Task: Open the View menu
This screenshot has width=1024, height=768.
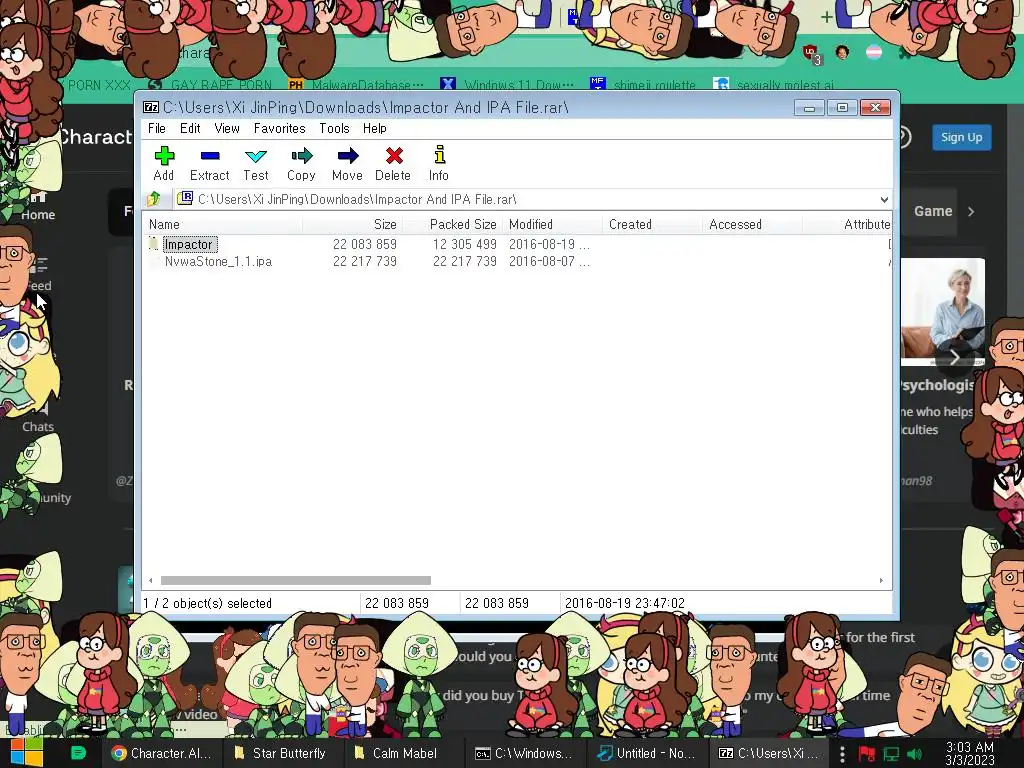Action: point(227,129)
